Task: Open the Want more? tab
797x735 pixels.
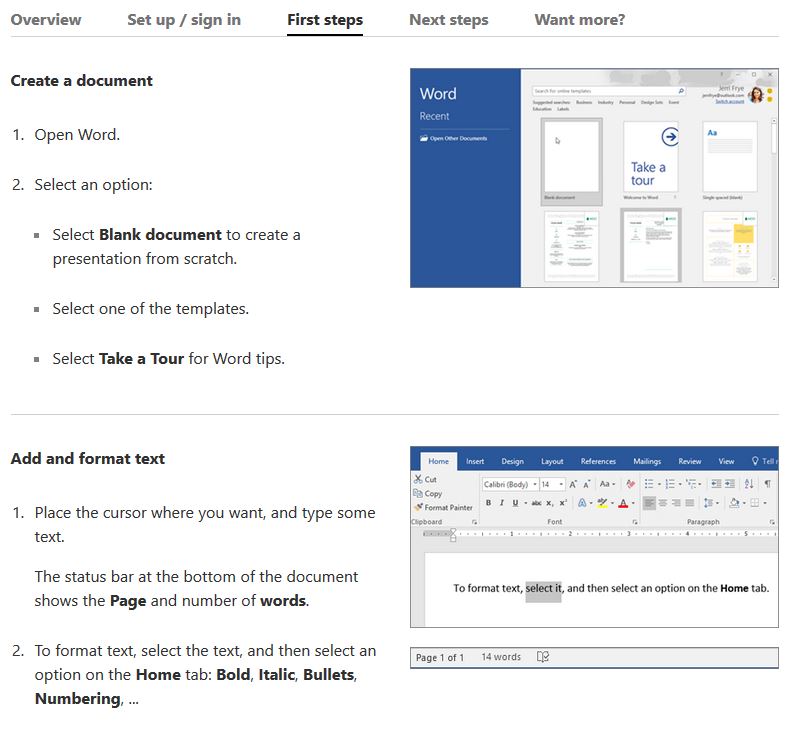Action: click(x=579, y=20)
